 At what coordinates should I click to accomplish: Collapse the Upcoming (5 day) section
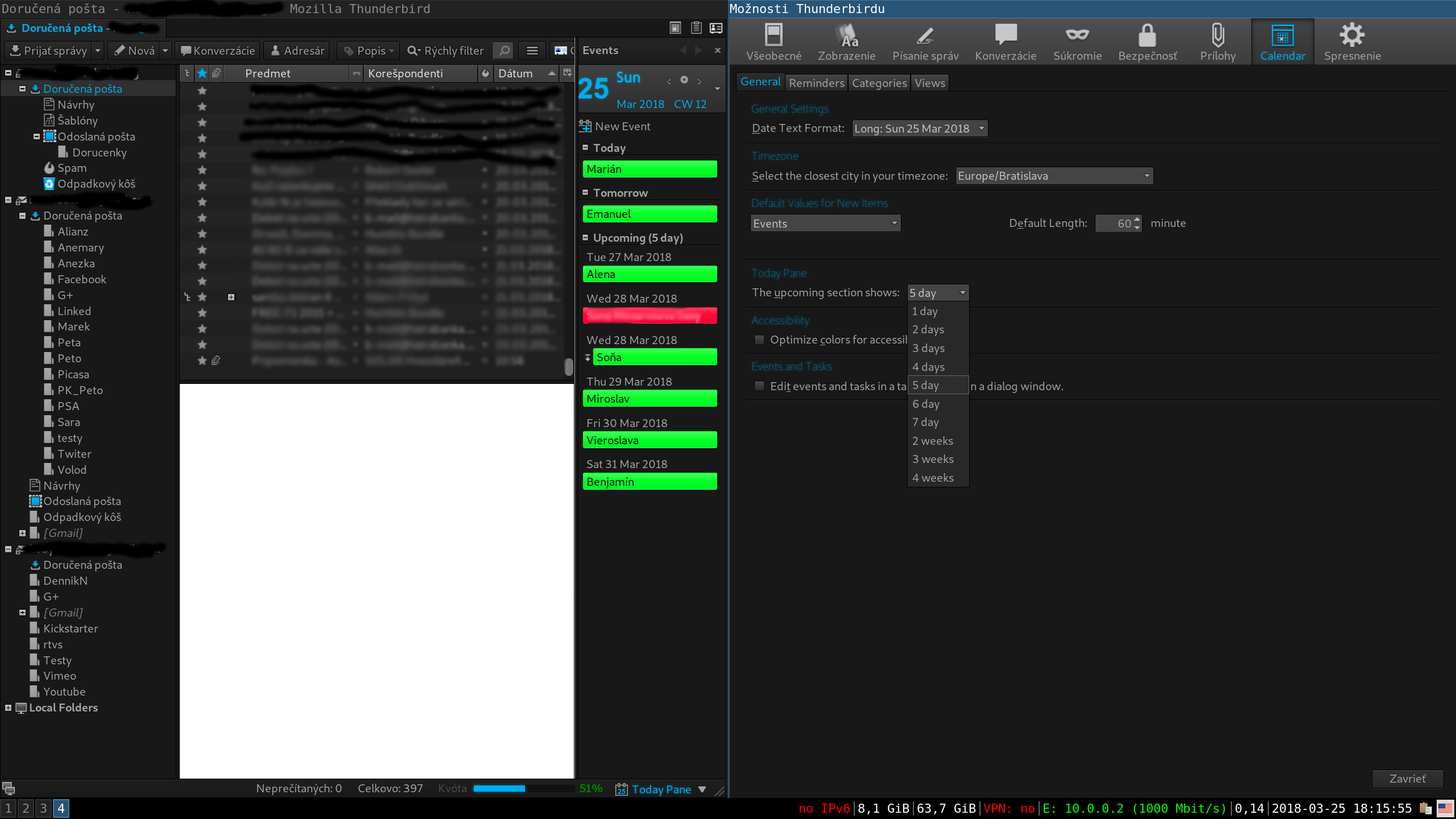585,237
